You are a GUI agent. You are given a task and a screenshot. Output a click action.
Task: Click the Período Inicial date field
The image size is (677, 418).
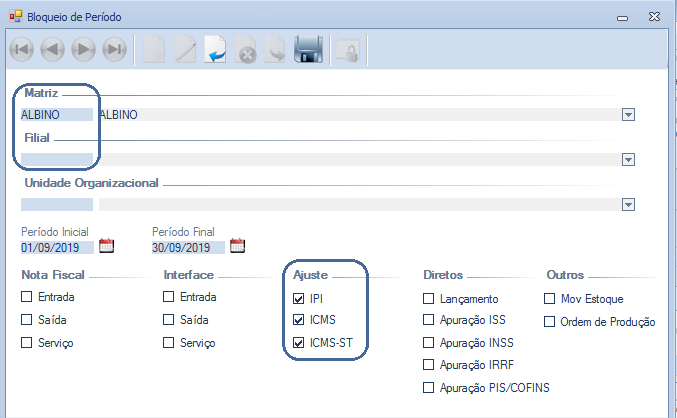[x=57, y=247]
